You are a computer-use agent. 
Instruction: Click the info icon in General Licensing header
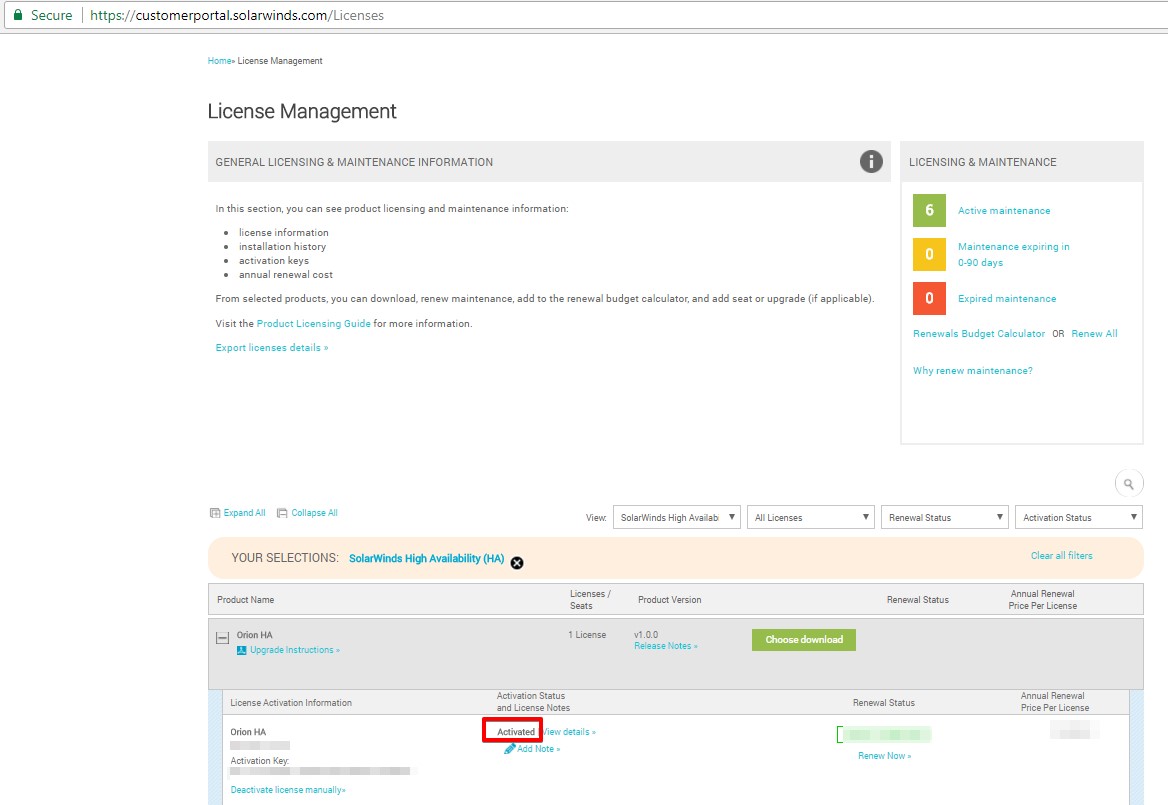(x=871, y=161)
